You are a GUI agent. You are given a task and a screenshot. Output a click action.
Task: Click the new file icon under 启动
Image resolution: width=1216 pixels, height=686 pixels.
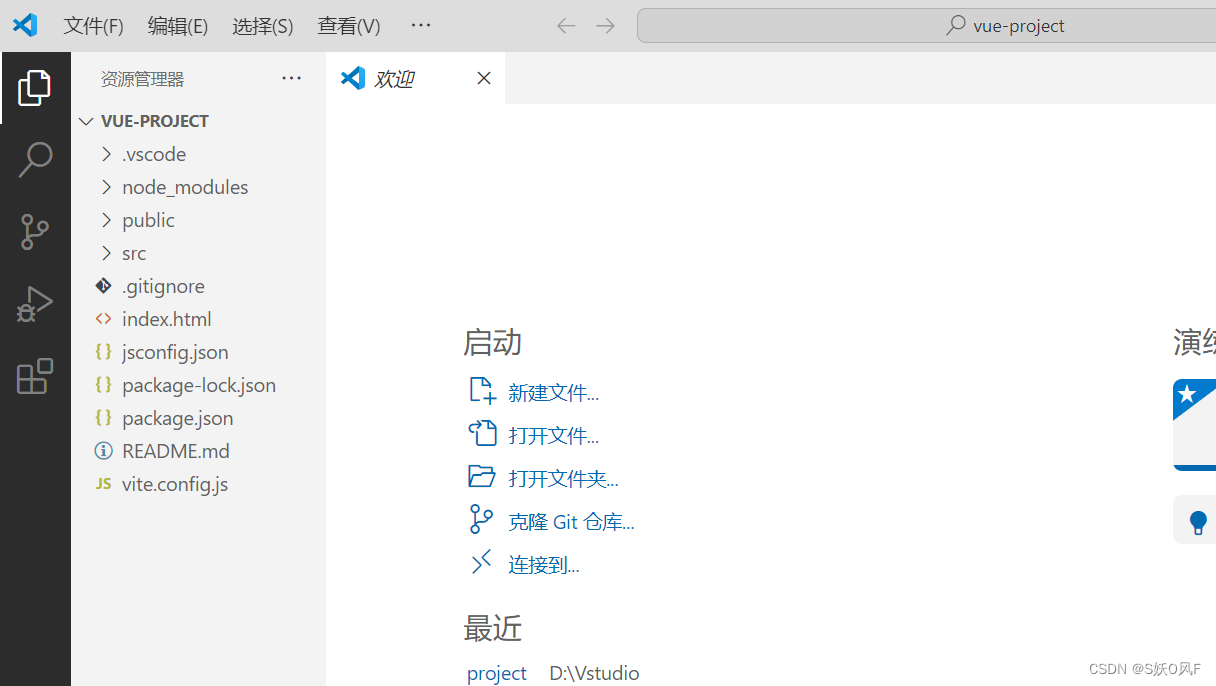(482, 391)
